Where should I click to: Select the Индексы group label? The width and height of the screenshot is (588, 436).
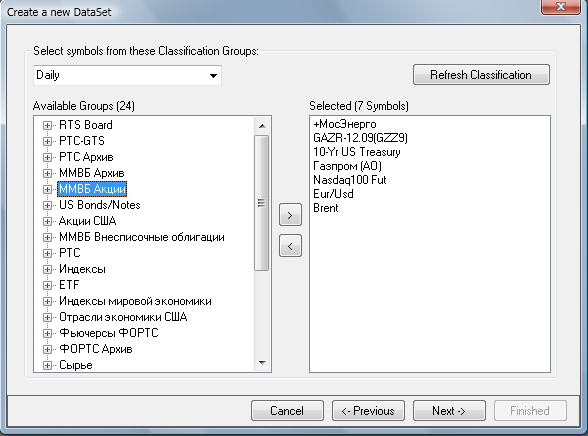(x=82, y=269)
